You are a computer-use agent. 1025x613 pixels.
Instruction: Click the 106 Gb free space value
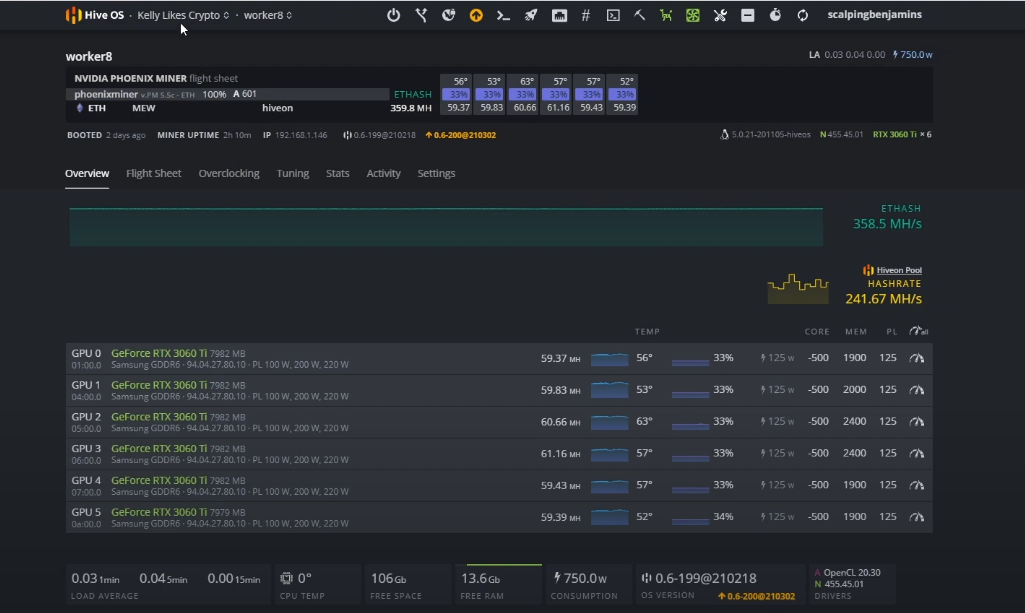point(388,578)
